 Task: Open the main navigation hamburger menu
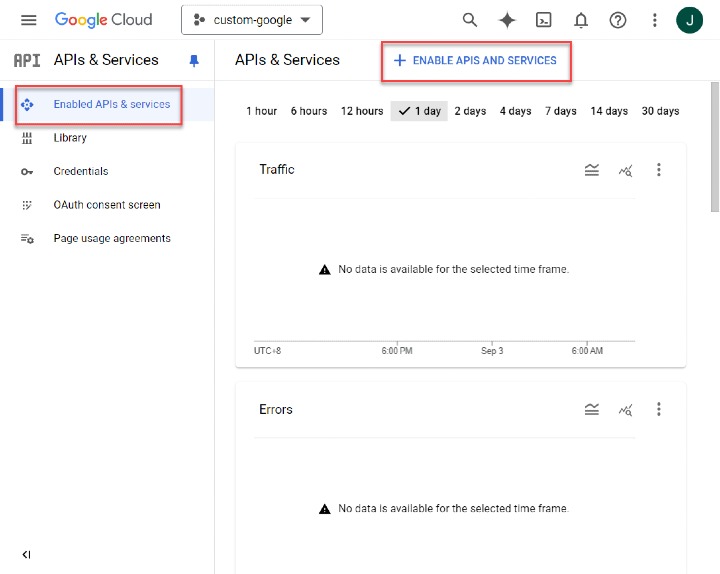click(x=28, y=20)
